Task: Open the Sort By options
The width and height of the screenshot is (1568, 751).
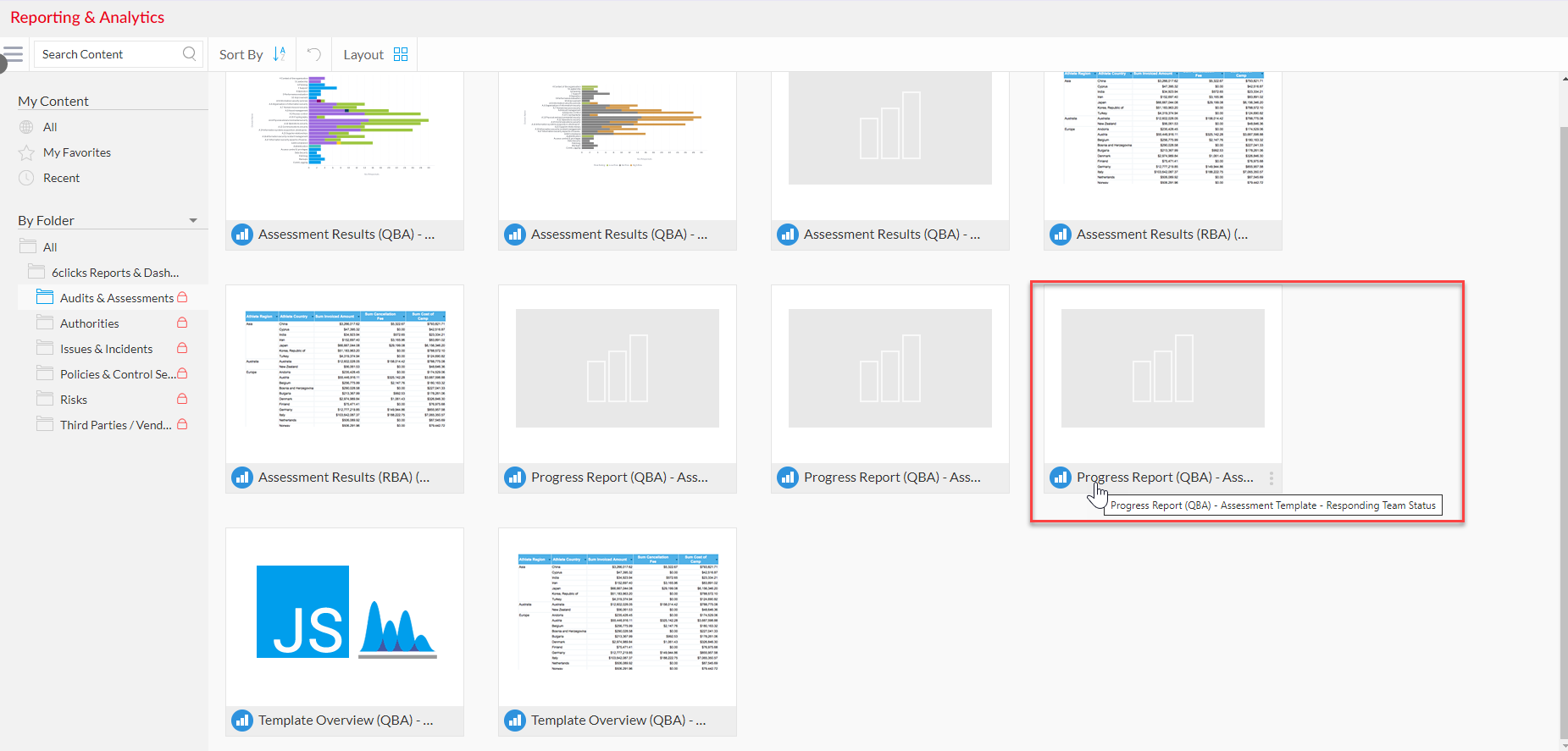Action: [241, 55]
